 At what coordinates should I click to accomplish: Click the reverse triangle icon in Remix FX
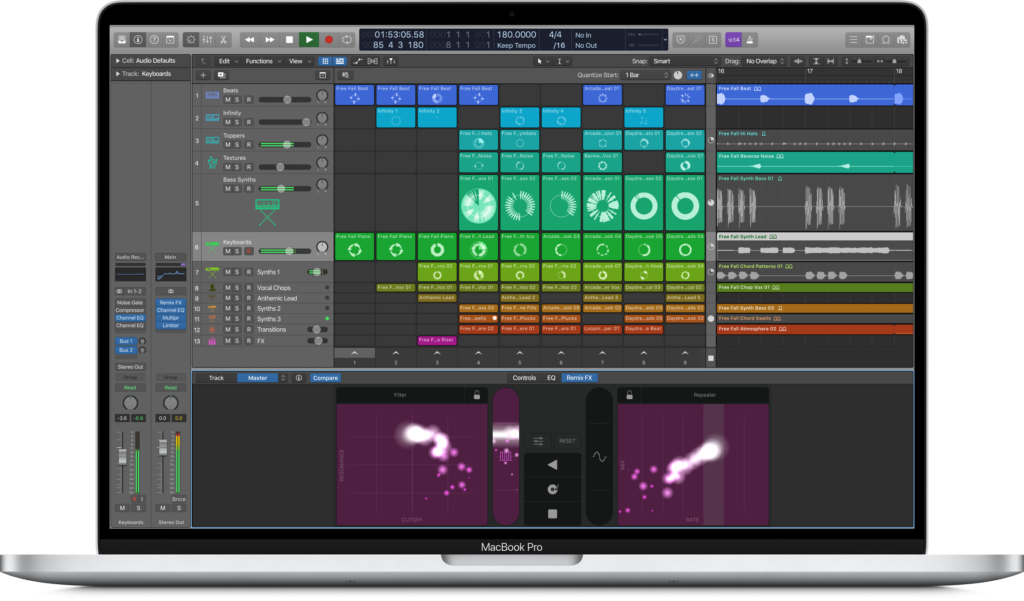click(553, 464)
